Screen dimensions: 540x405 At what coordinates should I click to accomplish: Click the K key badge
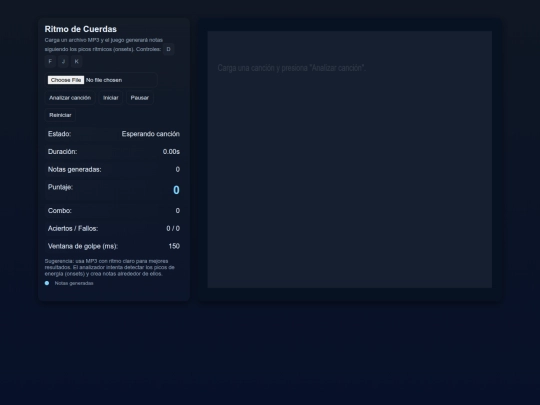[76, 61]
